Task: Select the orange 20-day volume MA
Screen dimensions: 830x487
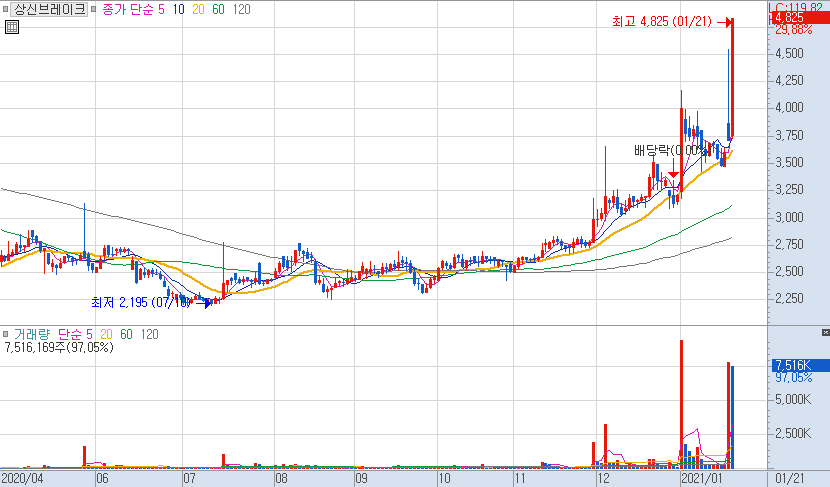Action: coord(106,334)
